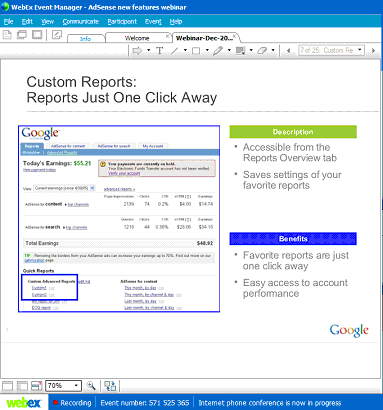This screenshot has height=410, width=383.
Task: Select the Text annotation tool
Action: click(160, 51)
